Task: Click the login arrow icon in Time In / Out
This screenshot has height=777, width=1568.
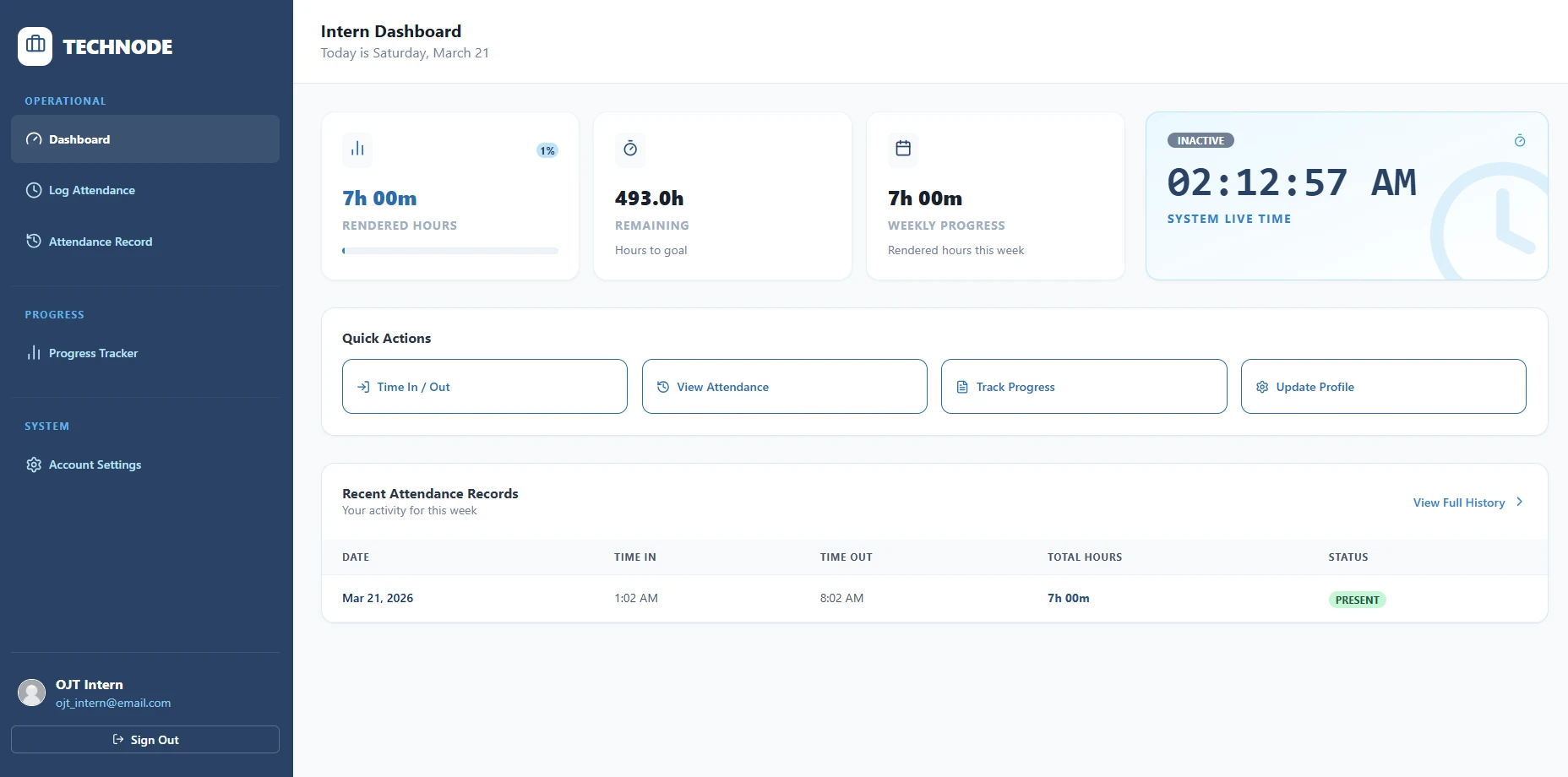Action: (x=363, y=387)
